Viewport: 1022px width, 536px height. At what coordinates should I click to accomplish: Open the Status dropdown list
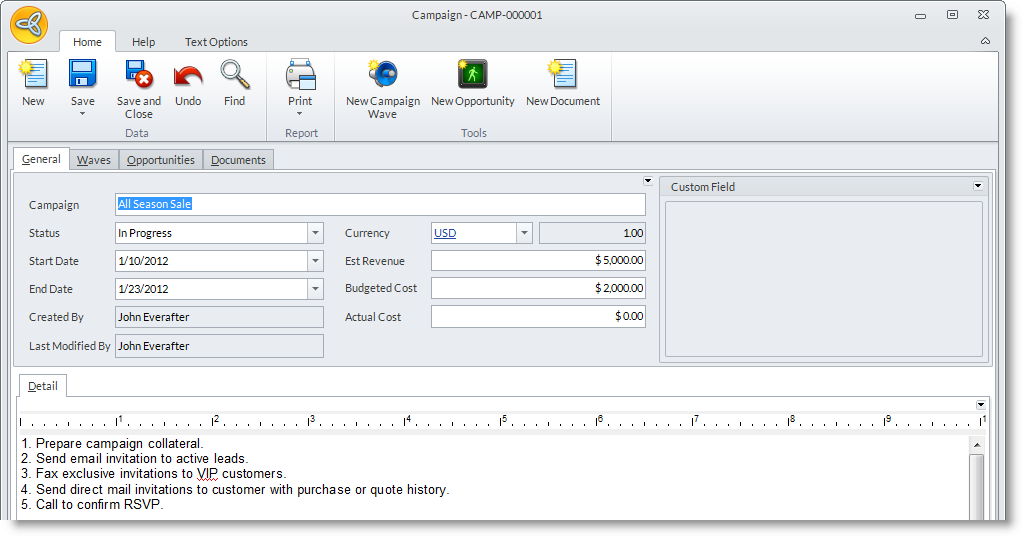tap(315, 233)
